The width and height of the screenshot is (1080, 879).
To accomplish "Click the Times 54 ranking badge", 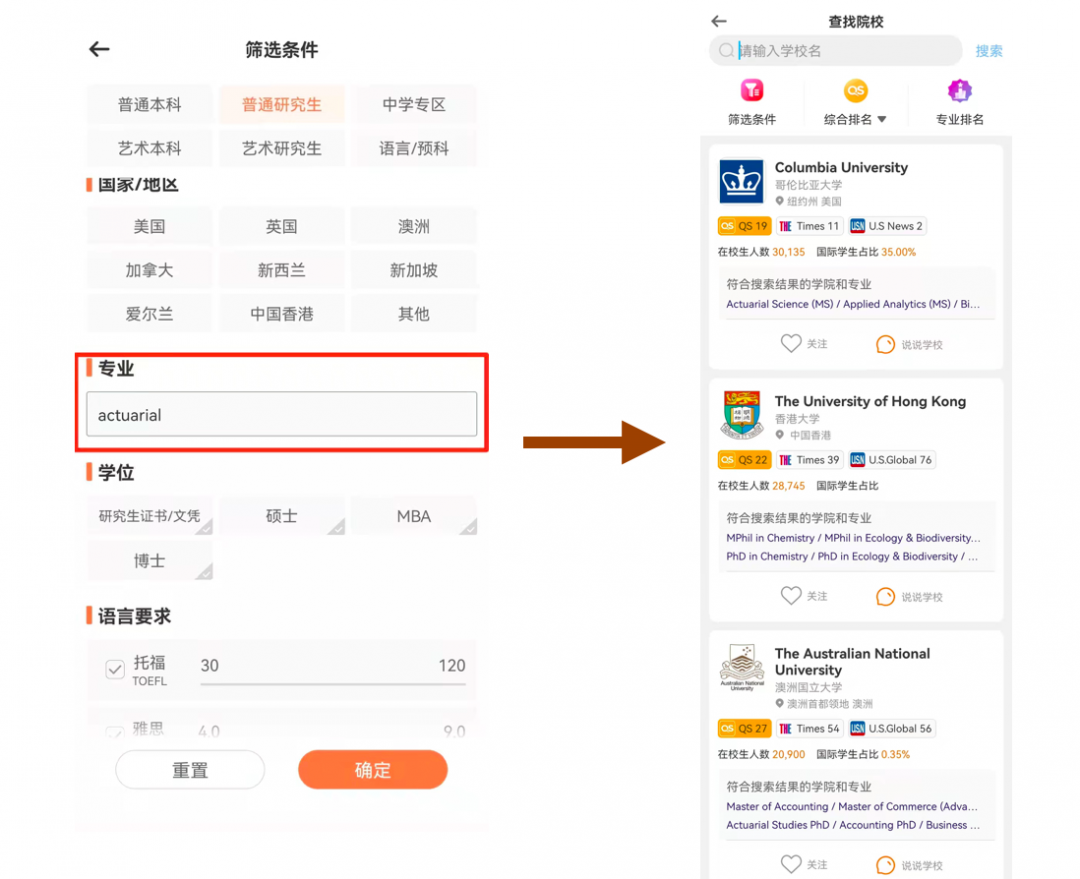I will 809,728.
